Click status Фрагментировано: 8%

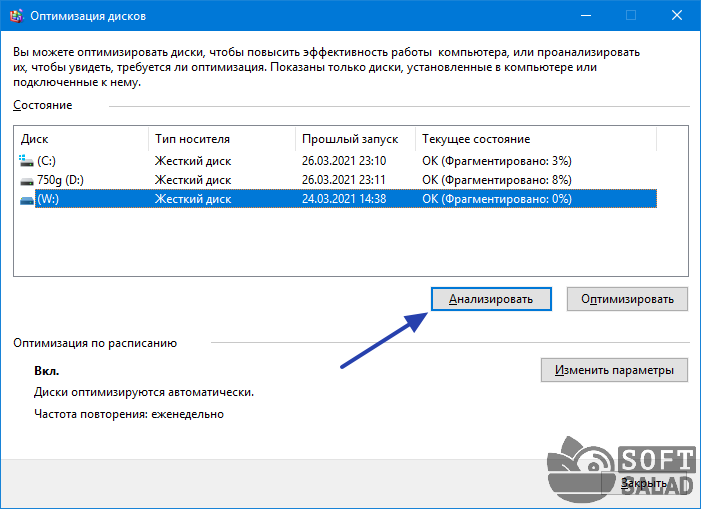497,180
